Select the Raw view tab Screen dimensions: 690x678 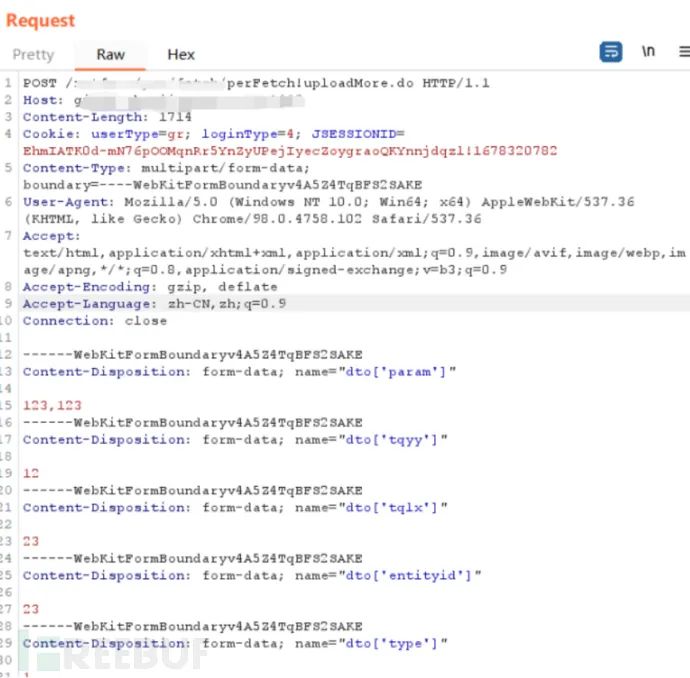[x=111, y=55]
